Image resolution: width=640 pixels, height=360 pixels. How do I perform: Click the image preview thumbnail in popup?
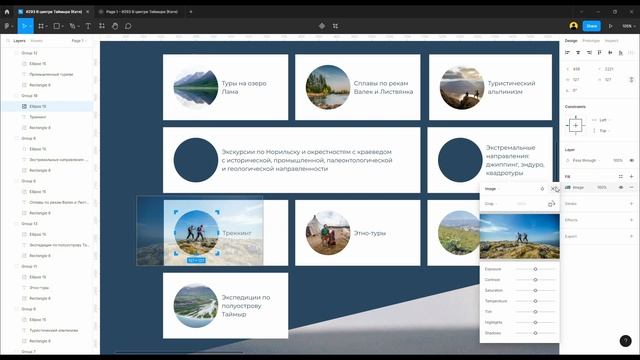520,236
